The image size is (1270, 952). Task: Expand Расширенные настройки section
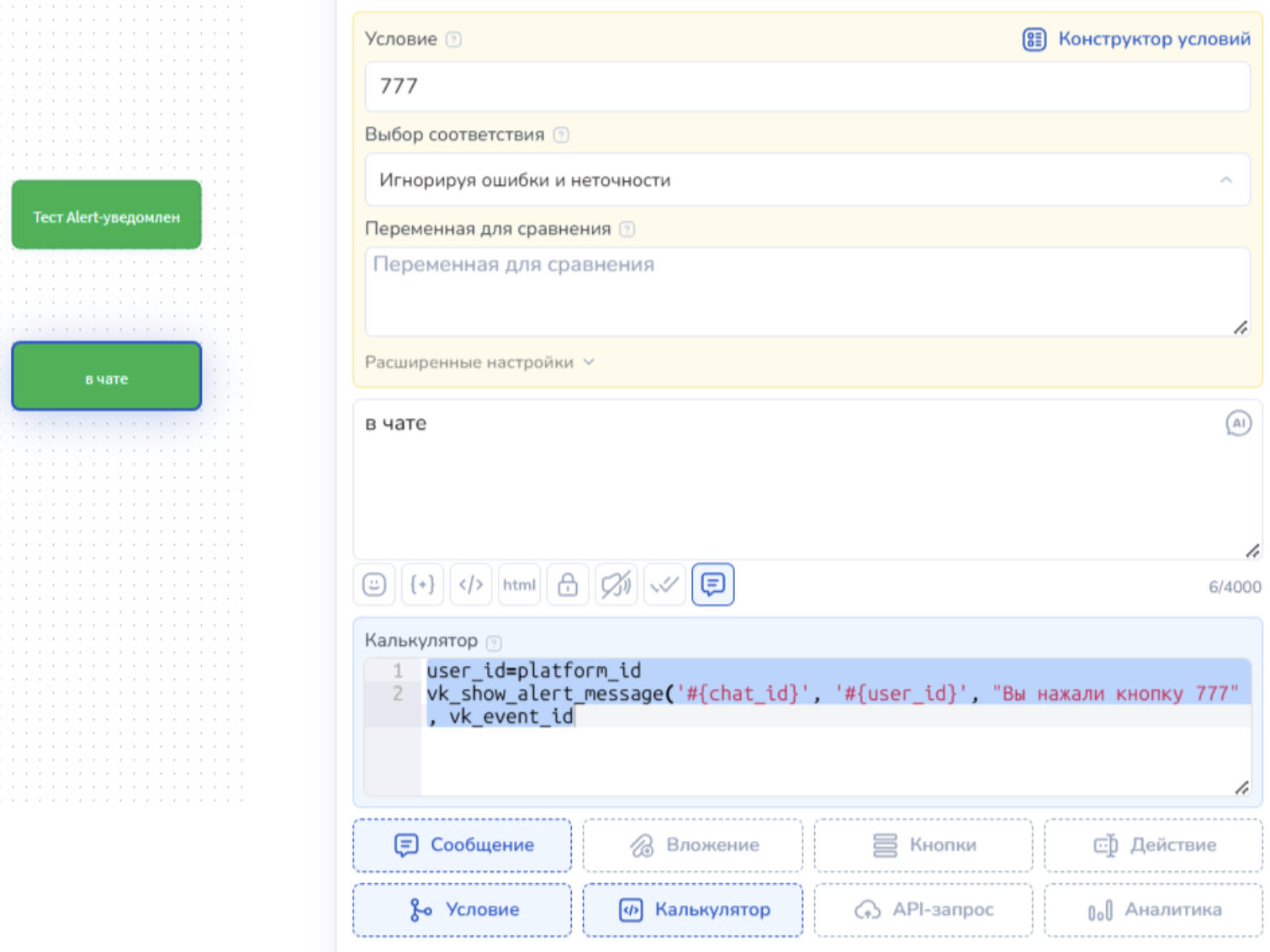[479, 362]
